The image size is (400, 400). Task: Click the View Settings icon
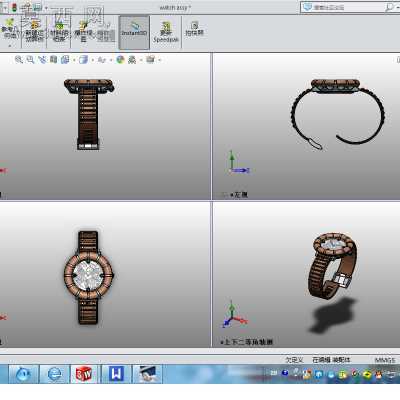click(x=151, y=60)
